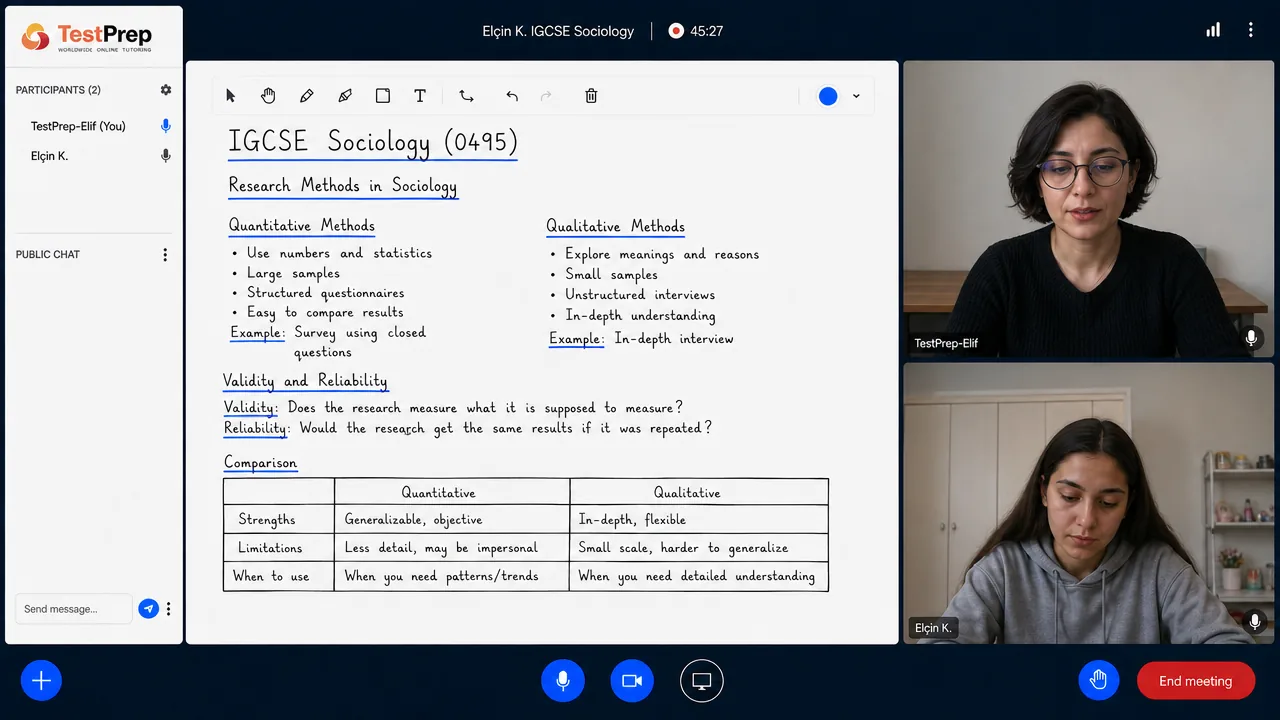View connection signal strength bars
The width and height of the screenshot is (1280, 720).
tap(1213, 30)
